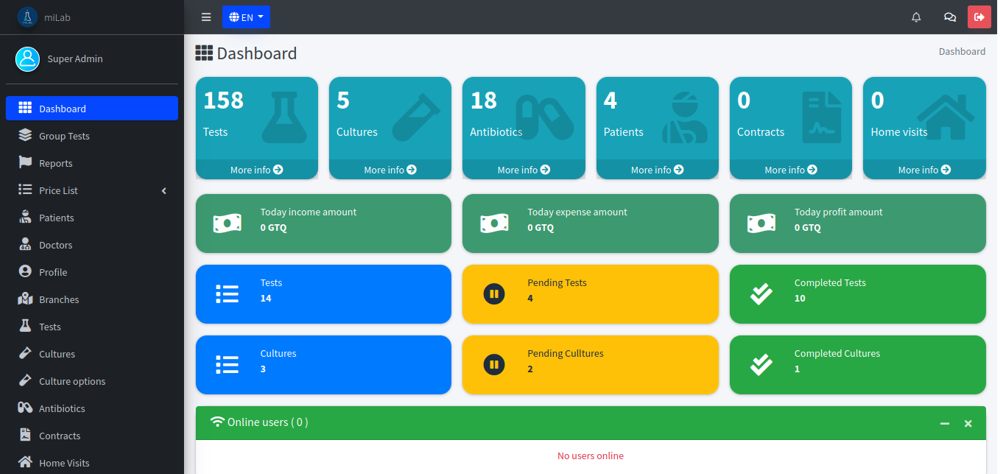The width and height of the screenshot is (1000, 474).
Task: Click More info on Antibiotics card
Action: coord(523,170)
